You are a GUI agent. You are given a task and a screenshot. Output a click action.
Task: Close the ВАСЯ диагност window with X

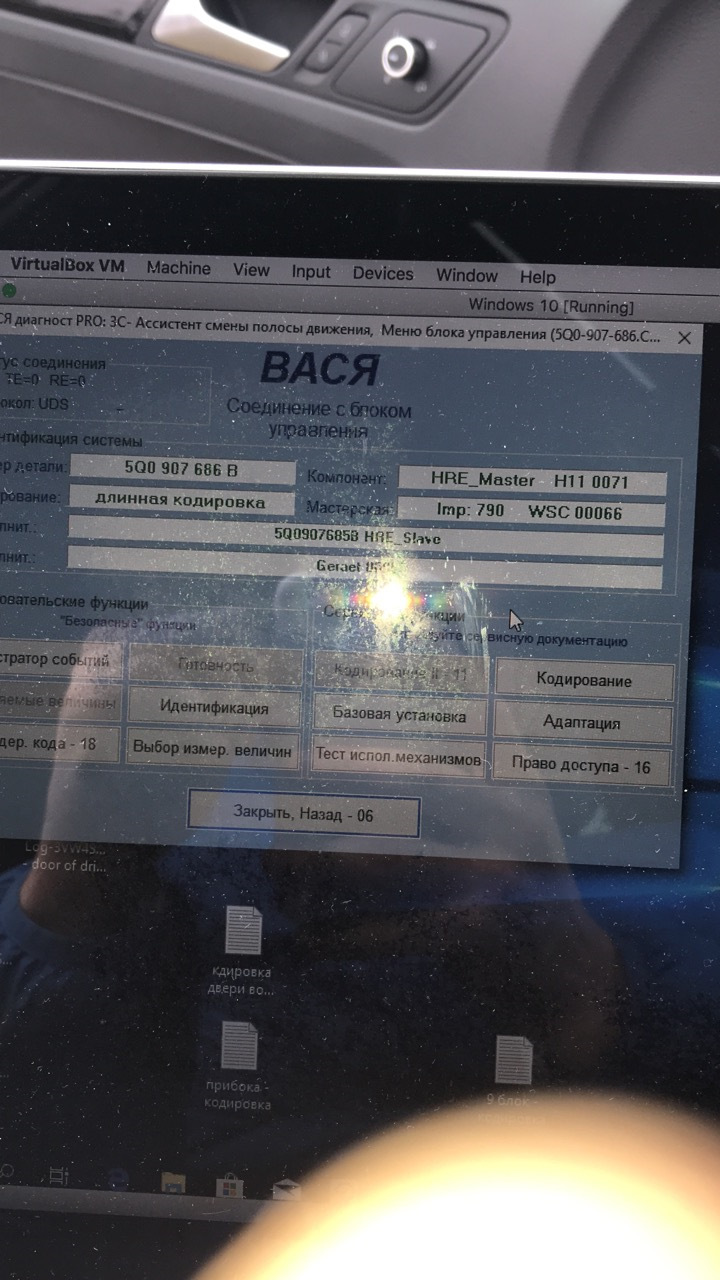tap(685, 338)
